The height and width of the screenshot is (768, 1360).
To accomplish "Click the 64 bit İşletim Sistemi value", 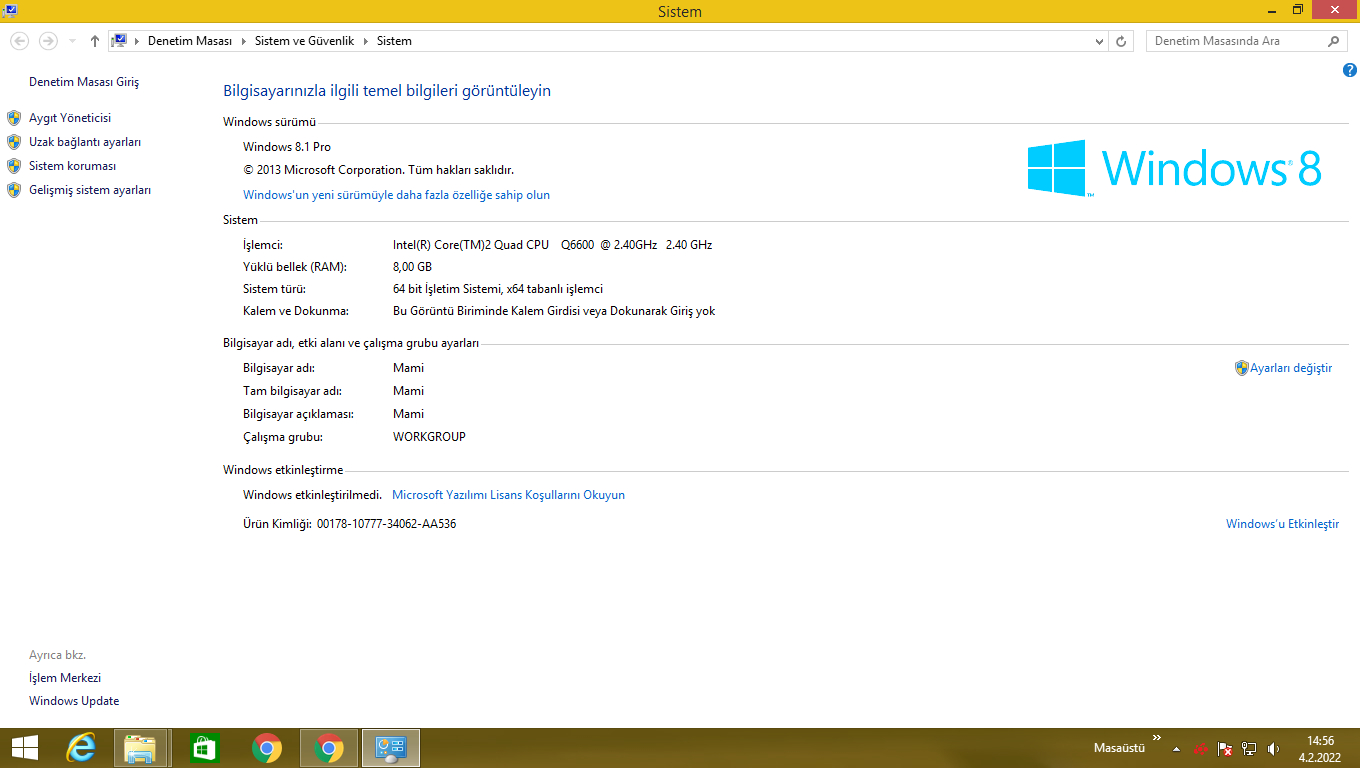I will [498, 289].
